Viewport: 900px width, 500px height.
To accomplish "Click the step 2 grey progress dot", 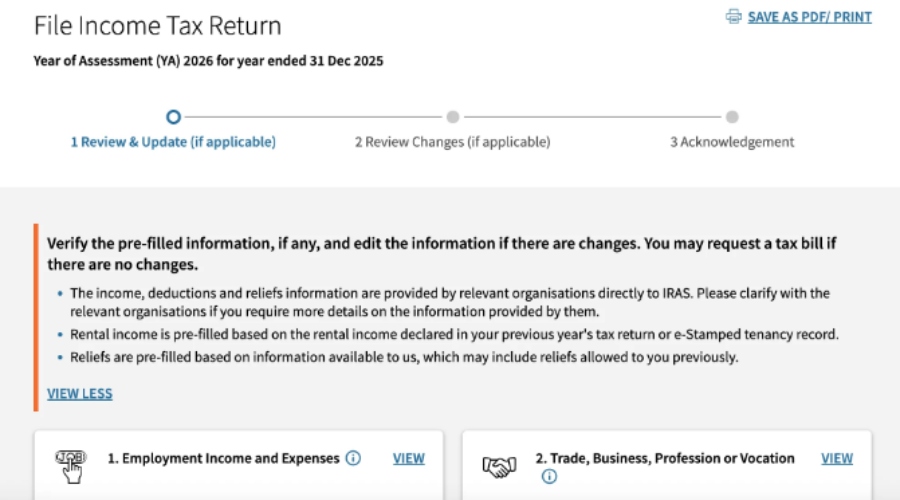I will coord(453,117).
